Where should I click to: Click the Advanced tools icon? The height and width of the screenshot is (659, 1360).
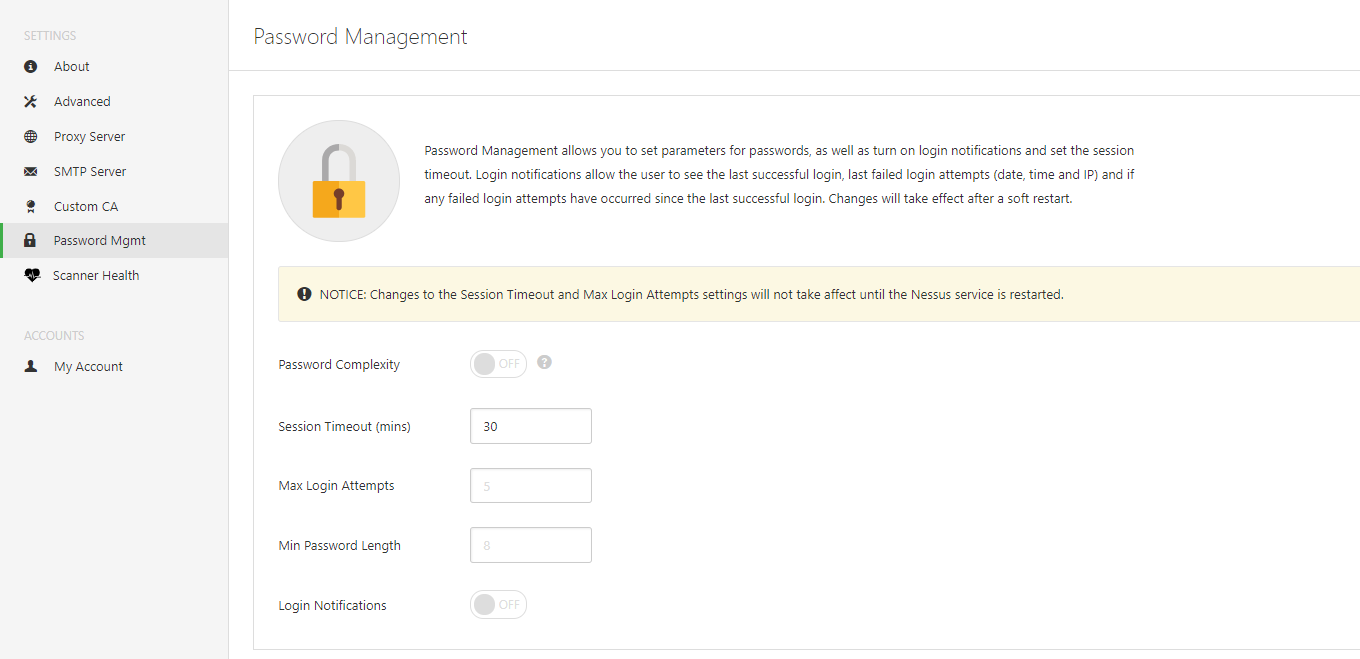(x=30, y=101)
